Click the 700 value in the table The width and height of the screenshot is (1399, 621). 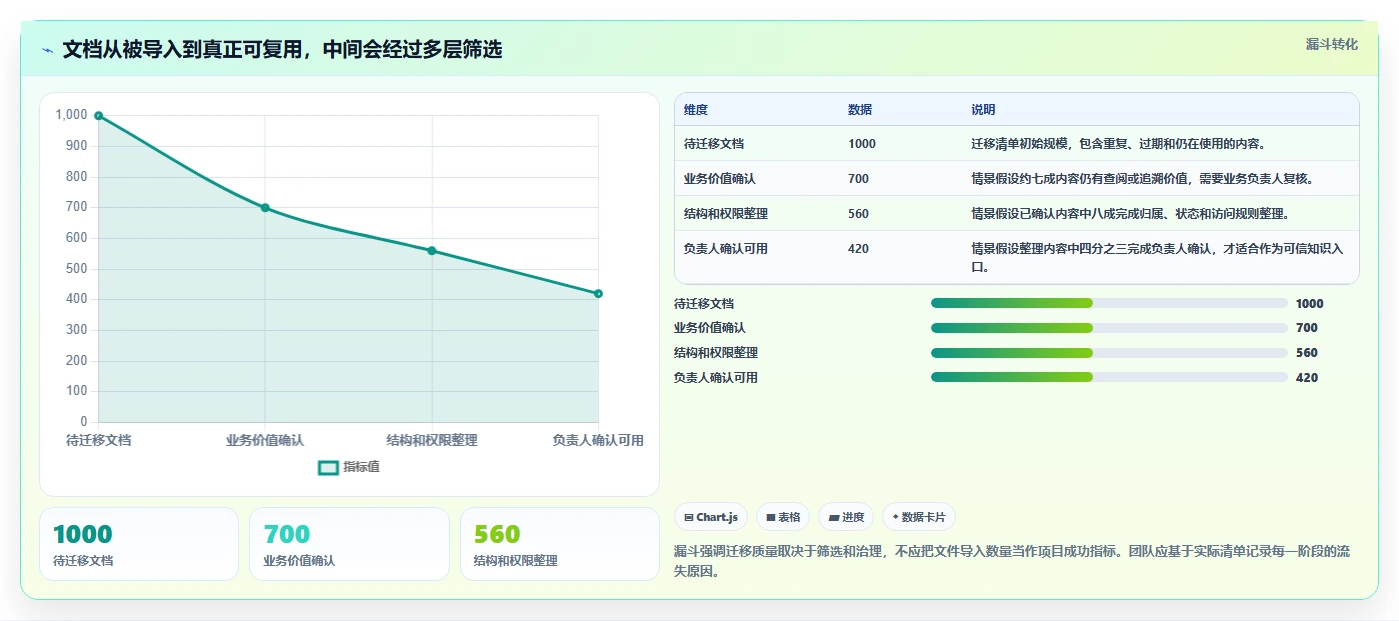tap(858, 179)
